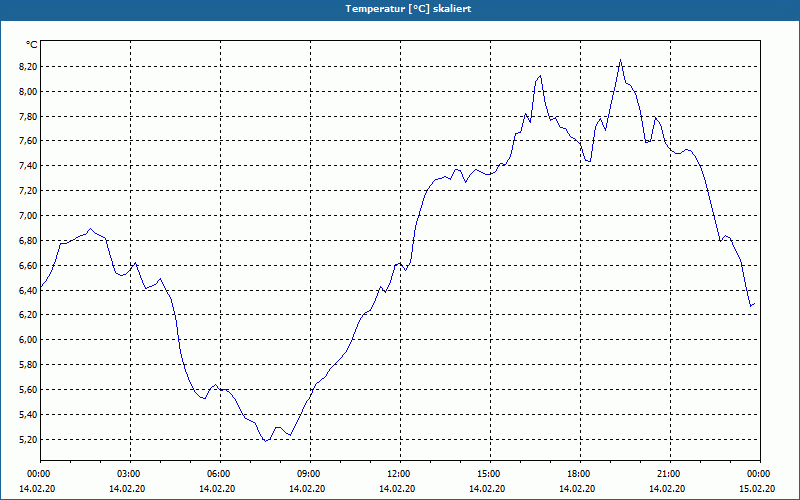Click the 6,80 y-axis value

29,241
